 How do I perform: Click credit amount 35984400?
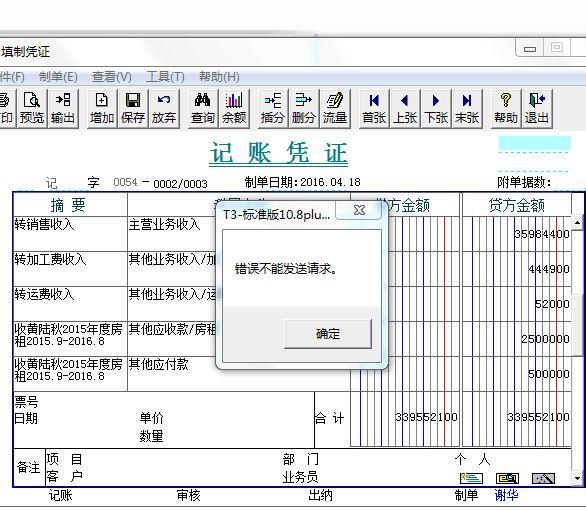point(542,234)
